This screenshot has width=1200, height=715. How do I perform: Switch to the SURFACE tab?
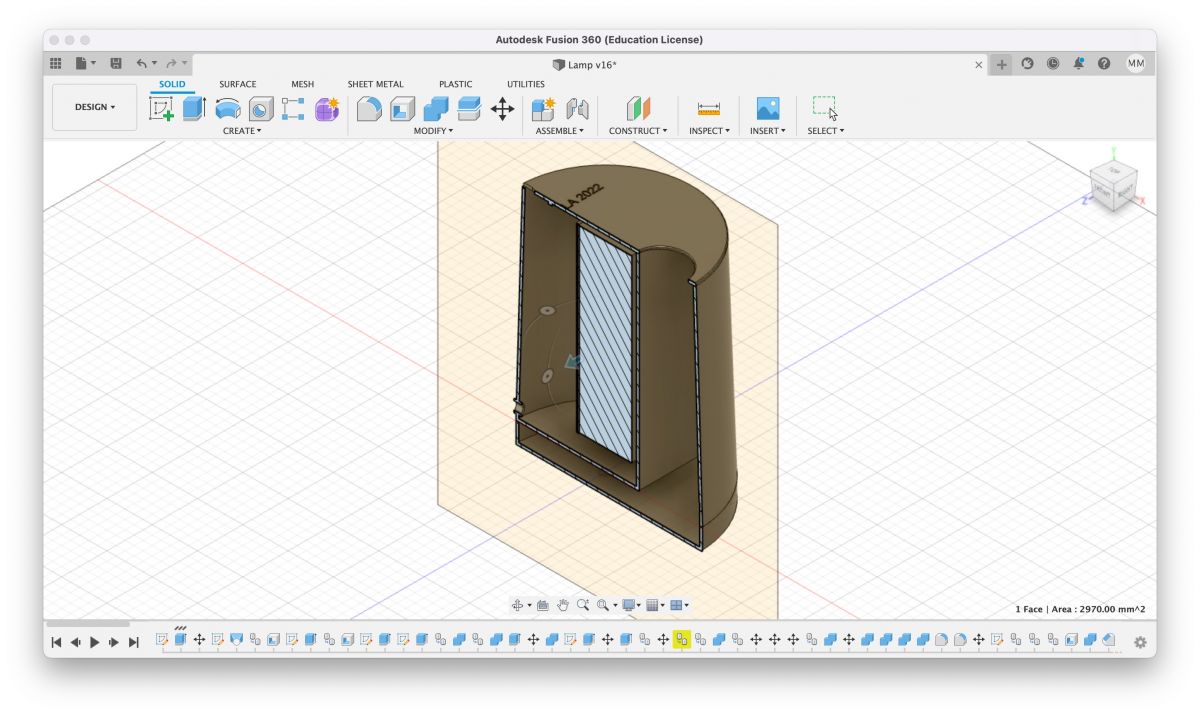coord(238,84)
